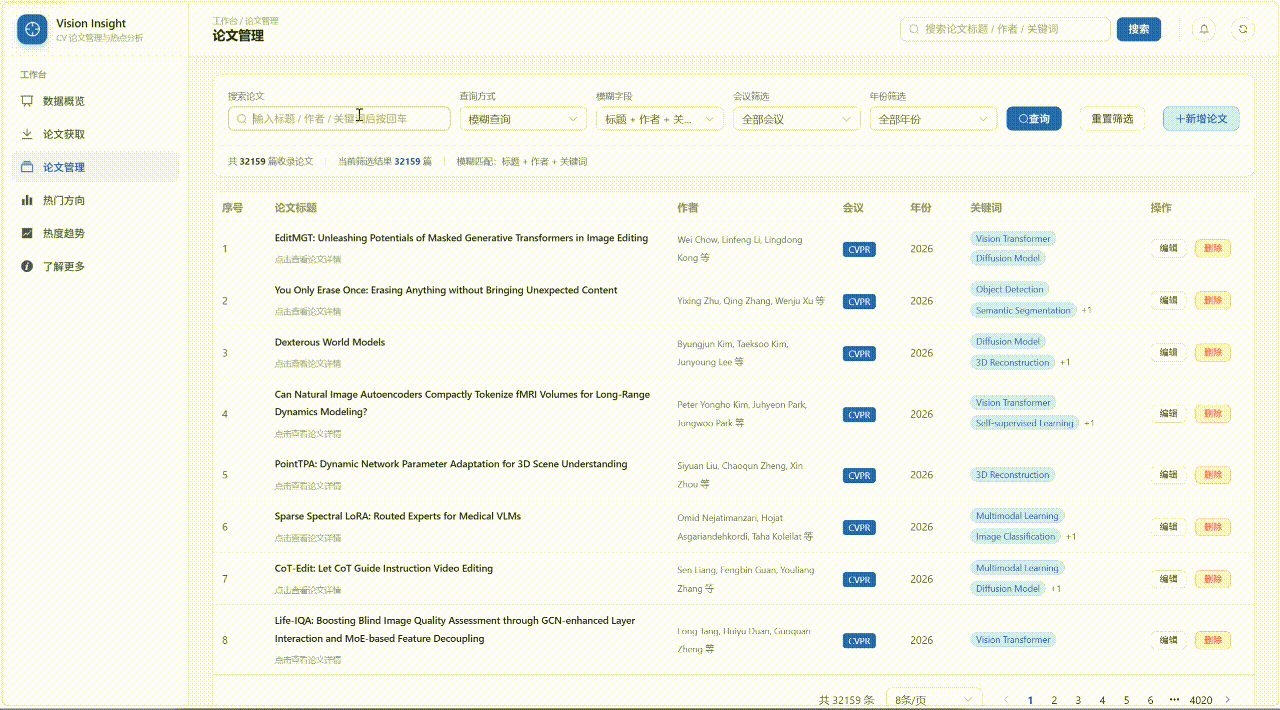Edit the PointTPA paper row
The image size is (1280, 710).
pyautogui.click(x=1168, y=475)
